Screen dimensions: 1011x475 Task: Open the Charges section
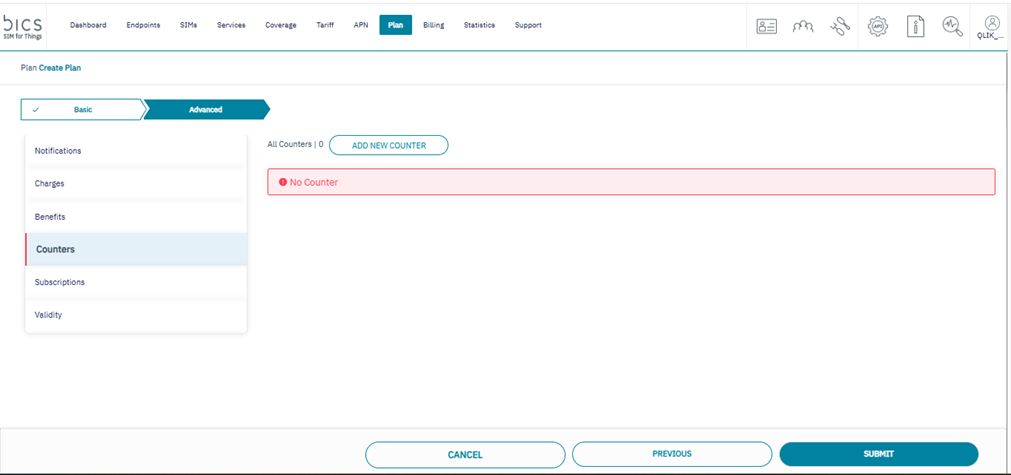tap(50, 184)
